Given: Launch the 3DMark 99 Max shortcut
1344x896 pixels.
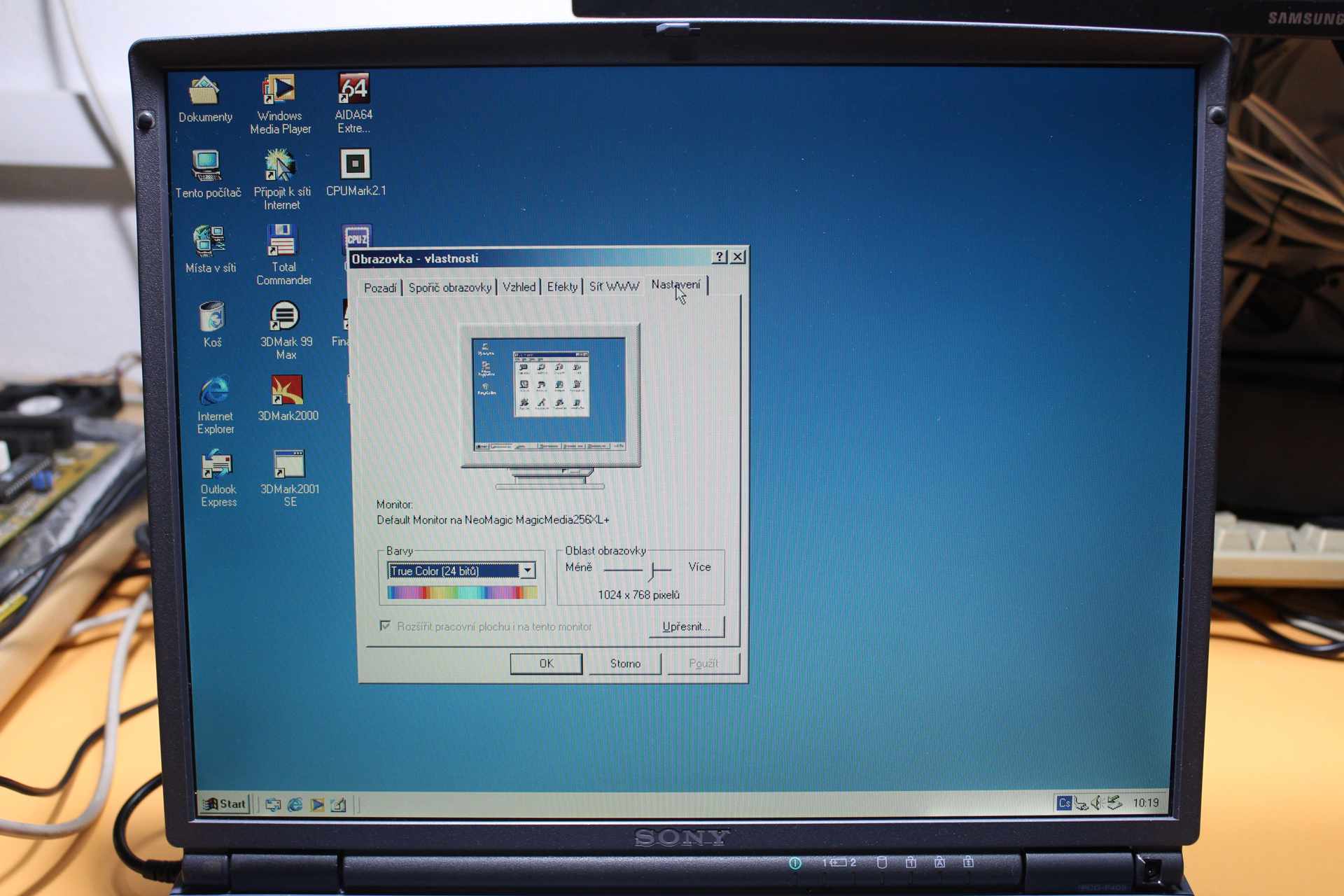Looking at the screenshot, I should tap(286, 330).
